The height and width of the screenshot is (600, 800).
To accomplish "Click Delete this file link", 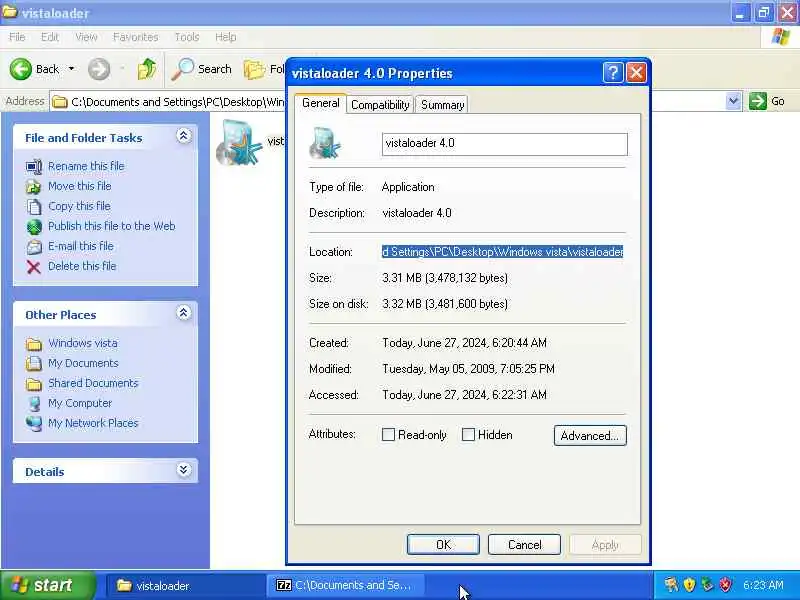I will pos(82,266).
